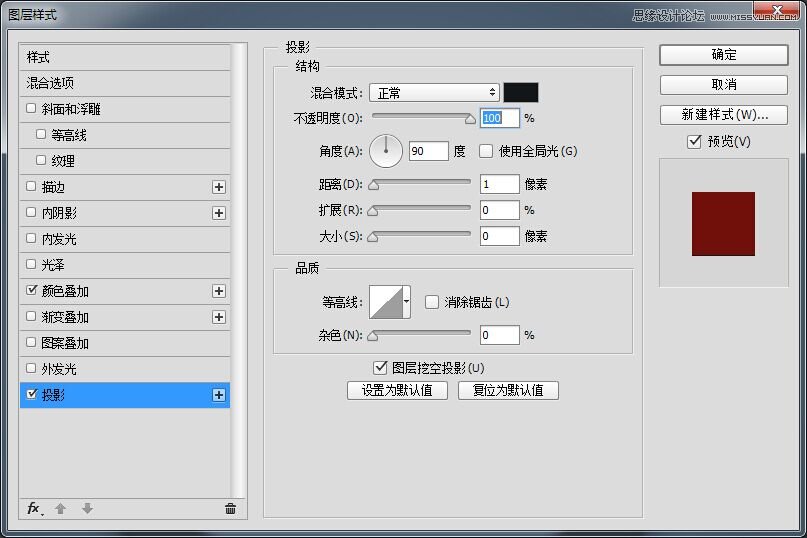Toggle 消除锯齿 checkbox
The width and height of the screenshot is (807, 538).
click(x=432, y=302)
